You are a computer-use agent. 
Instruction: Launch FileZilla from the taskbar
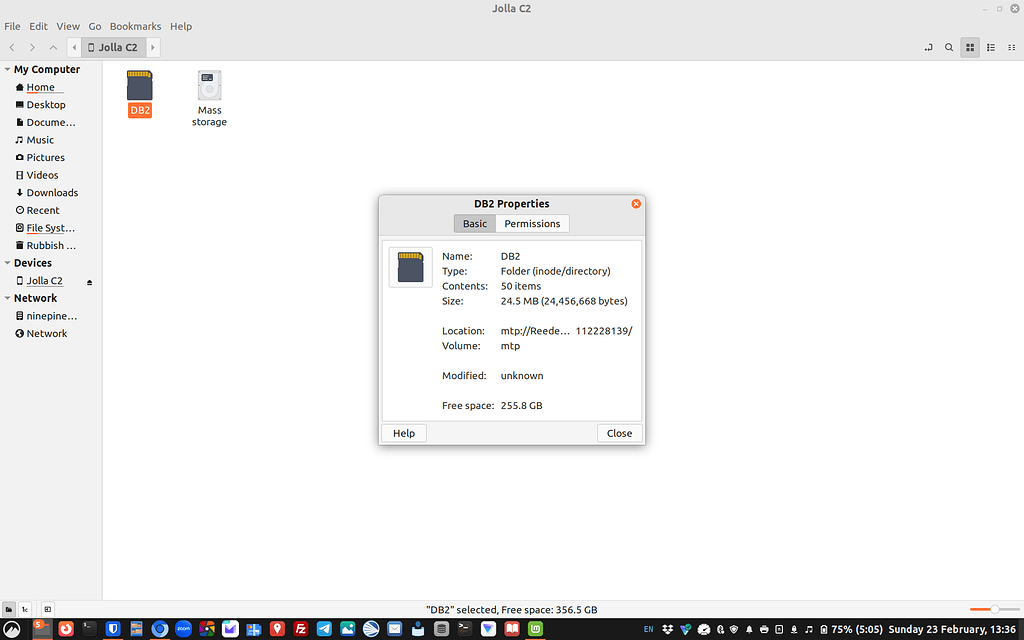(x=299, y=629)
